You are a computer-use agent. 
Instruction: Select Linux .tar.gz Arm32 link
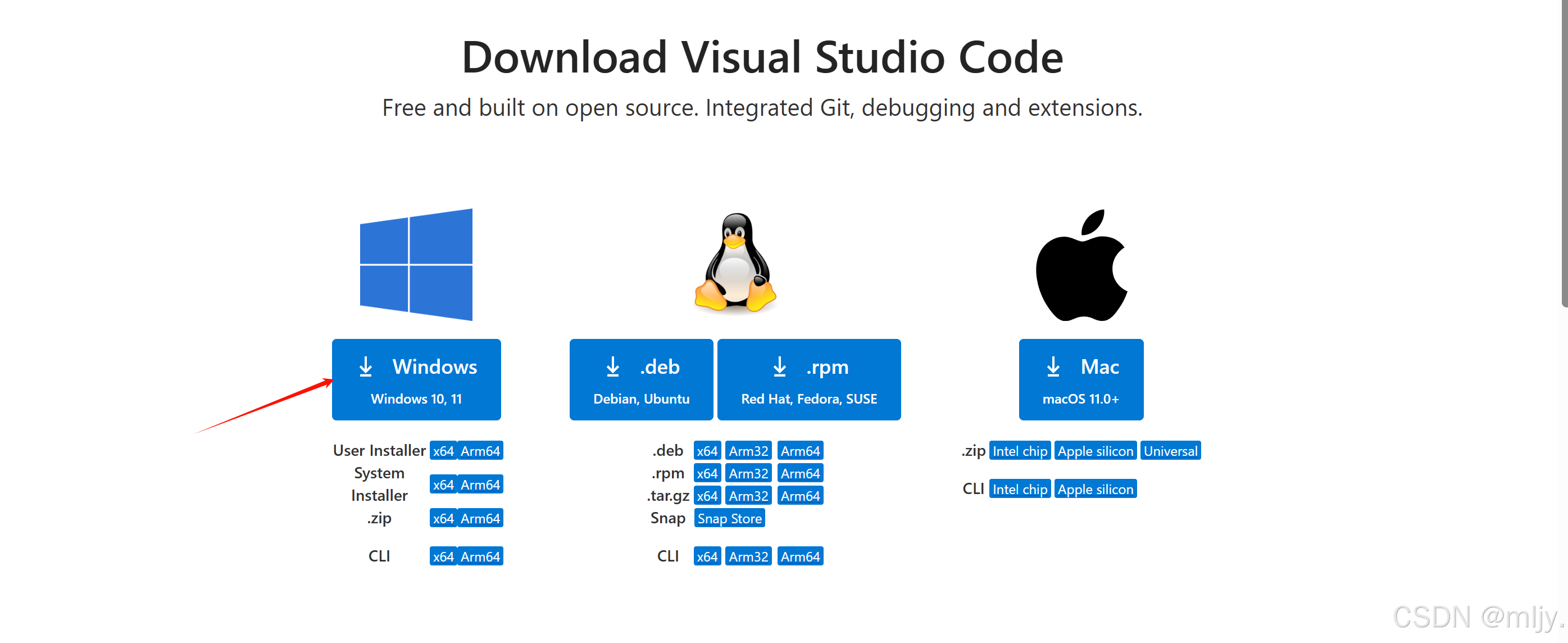(748, 496)
